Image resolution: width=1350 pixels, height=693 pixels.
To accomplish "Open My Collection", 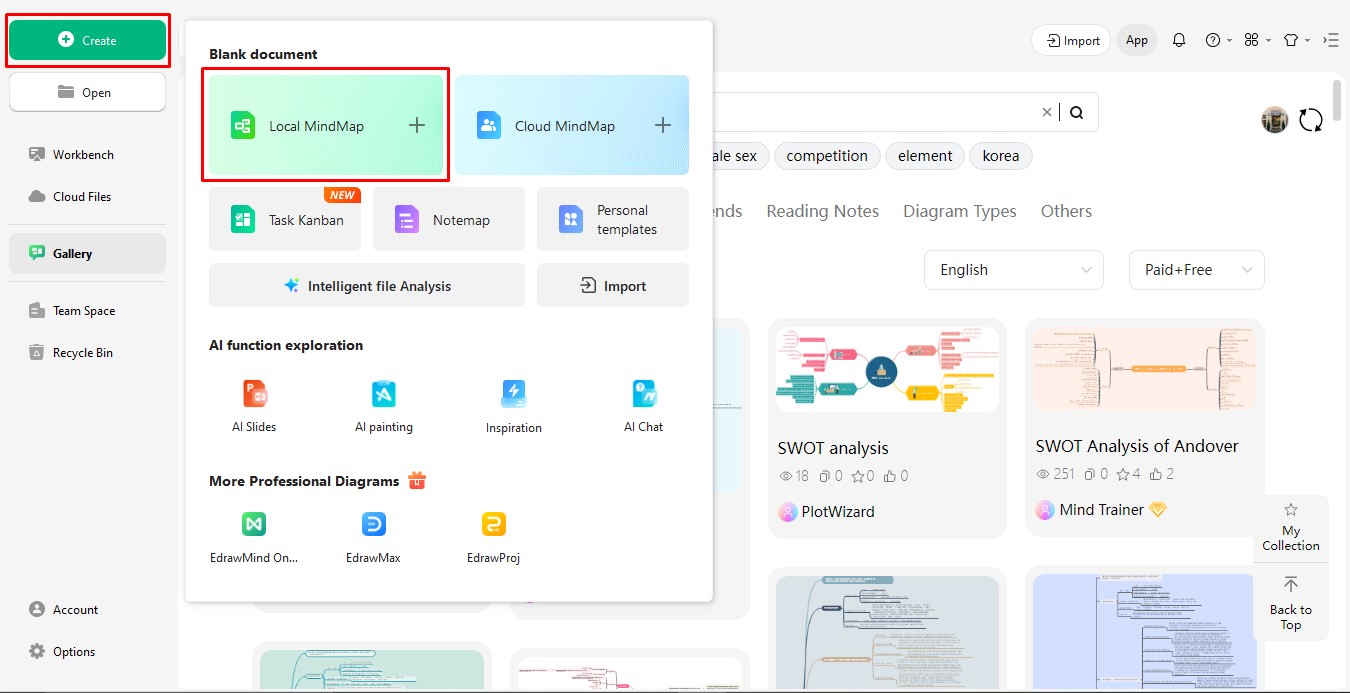I will (x=1291, y=527).
